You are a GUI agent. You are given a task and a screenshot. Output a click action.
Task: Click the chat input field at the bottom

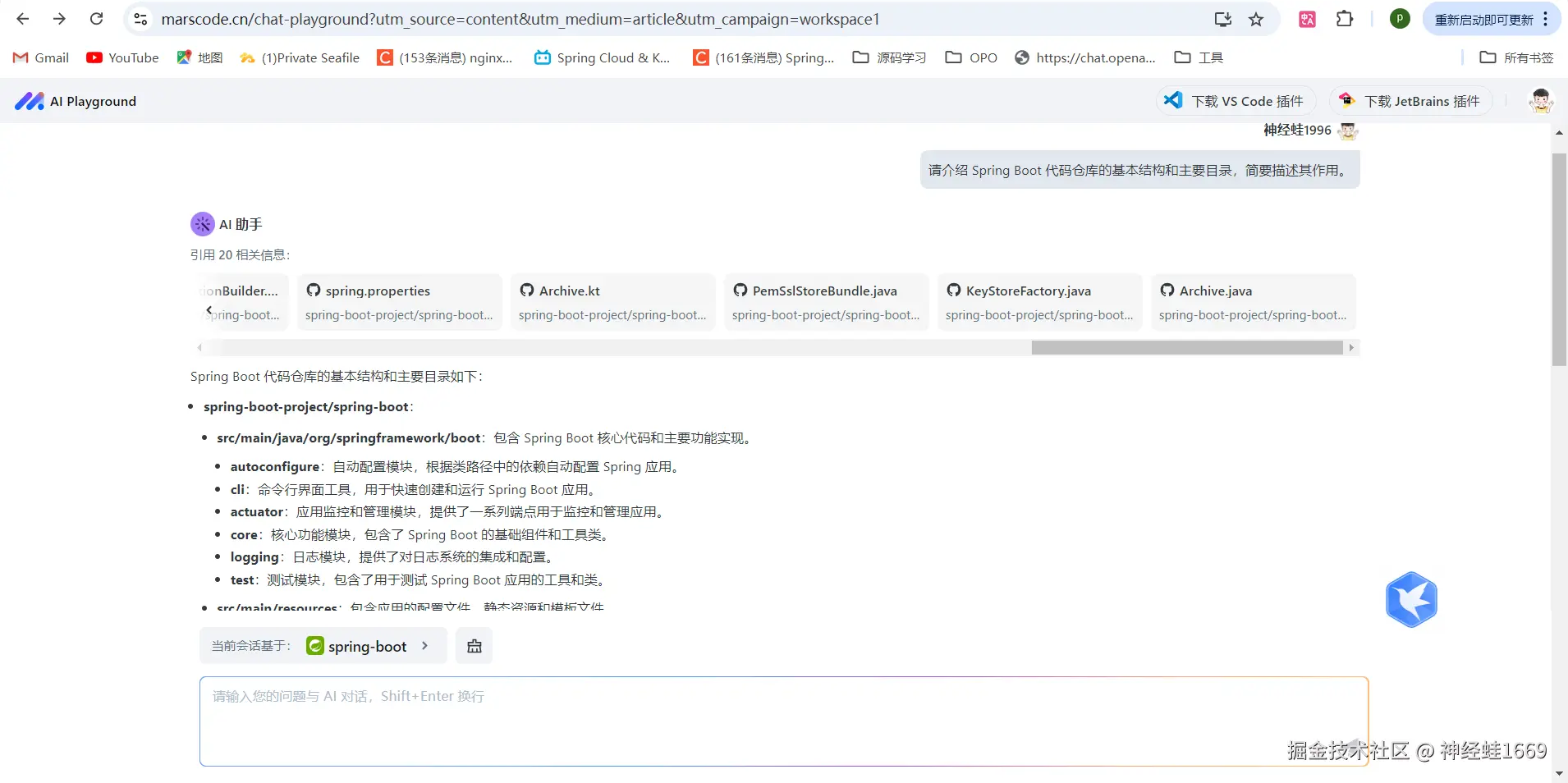(780, 721)
